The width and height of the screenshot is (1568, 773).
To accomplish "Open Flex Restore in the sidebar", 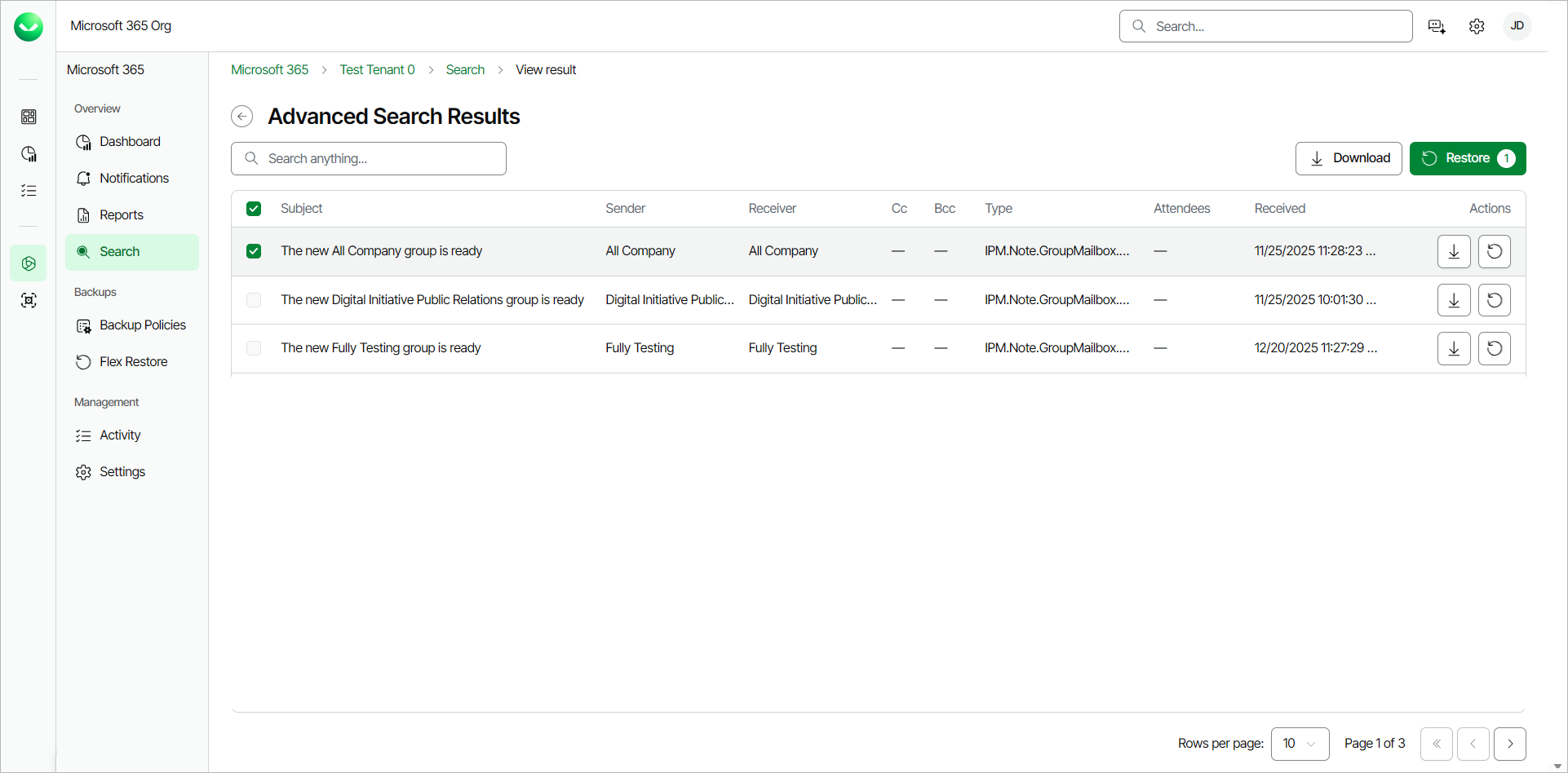I will click(x=132, y=362).
